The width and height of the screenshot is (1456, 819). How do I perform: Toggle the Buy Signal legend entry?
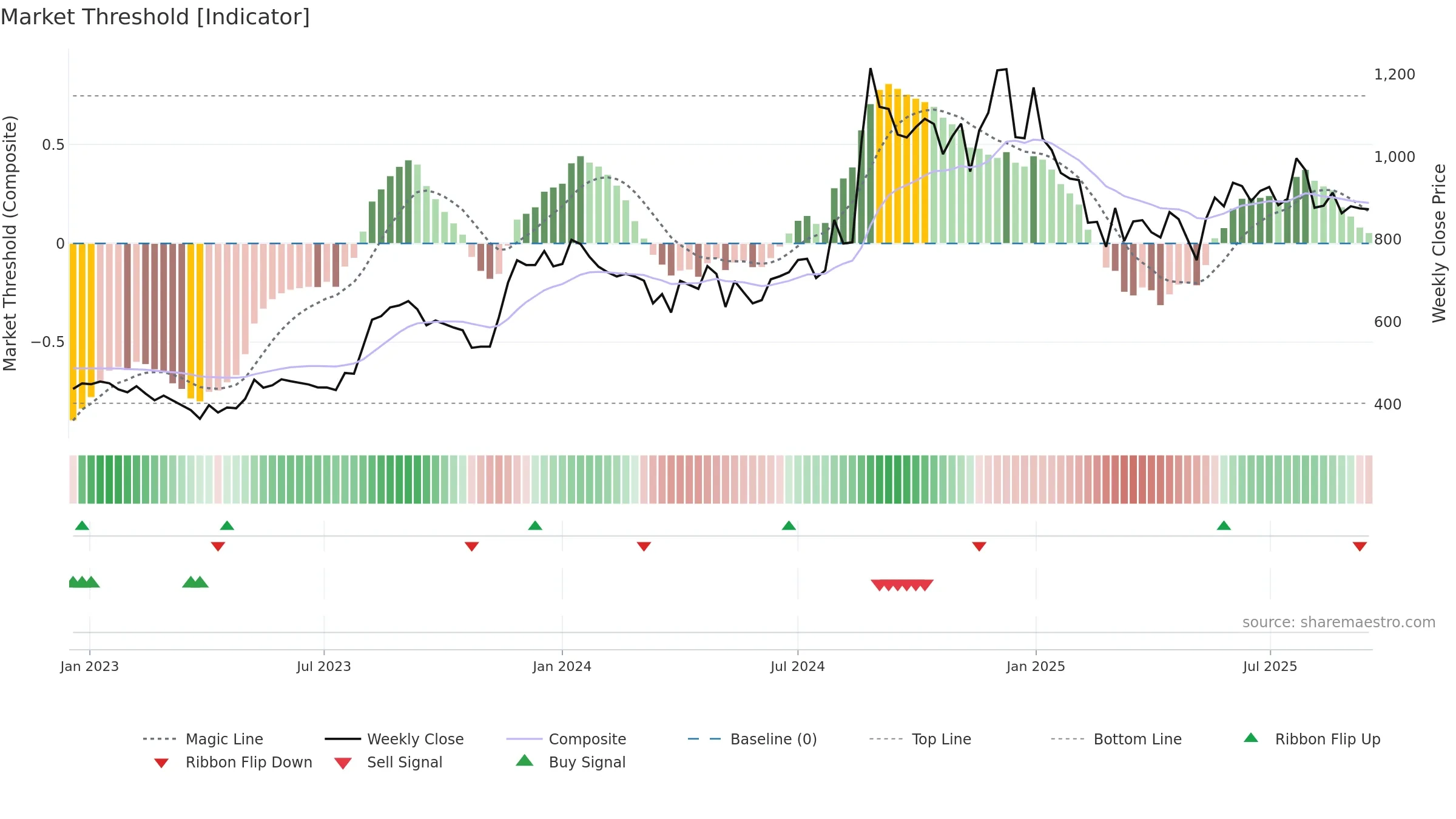coord(570,762)
